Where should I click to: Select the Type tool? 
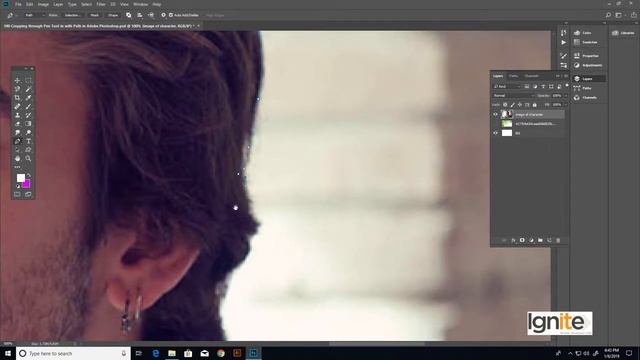click(28, 141)
